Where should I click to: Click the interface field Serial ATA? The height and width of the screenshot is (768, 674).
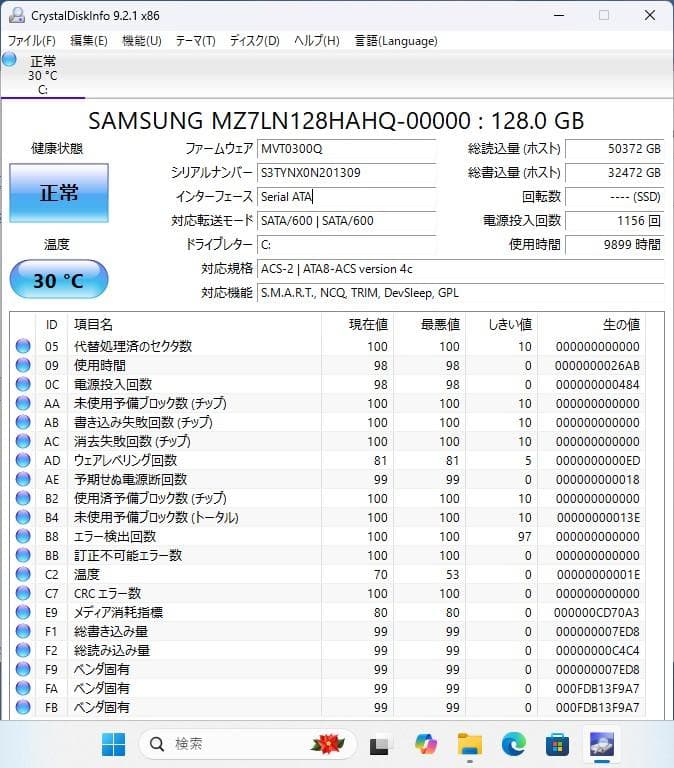346,197
